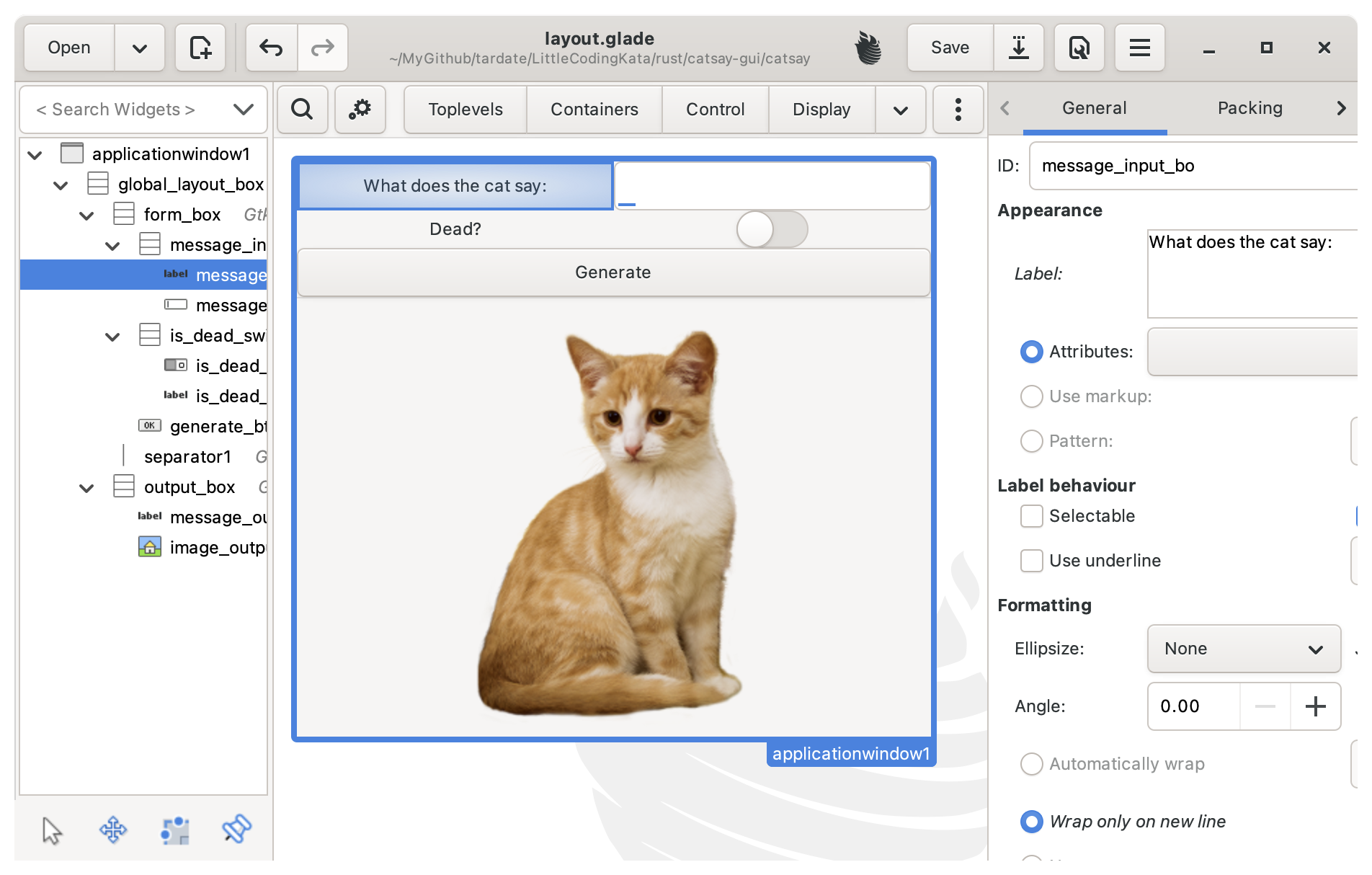
Task: Select message_ou label row in tree
Action: [x=144, y=517]
